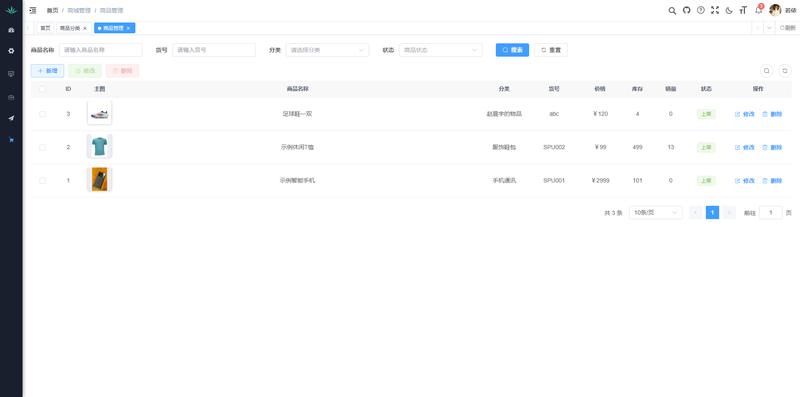Viewport: 800px width, 397px height.
Task: Click 刷新 to refresh the page
Action: click(788, 28)
